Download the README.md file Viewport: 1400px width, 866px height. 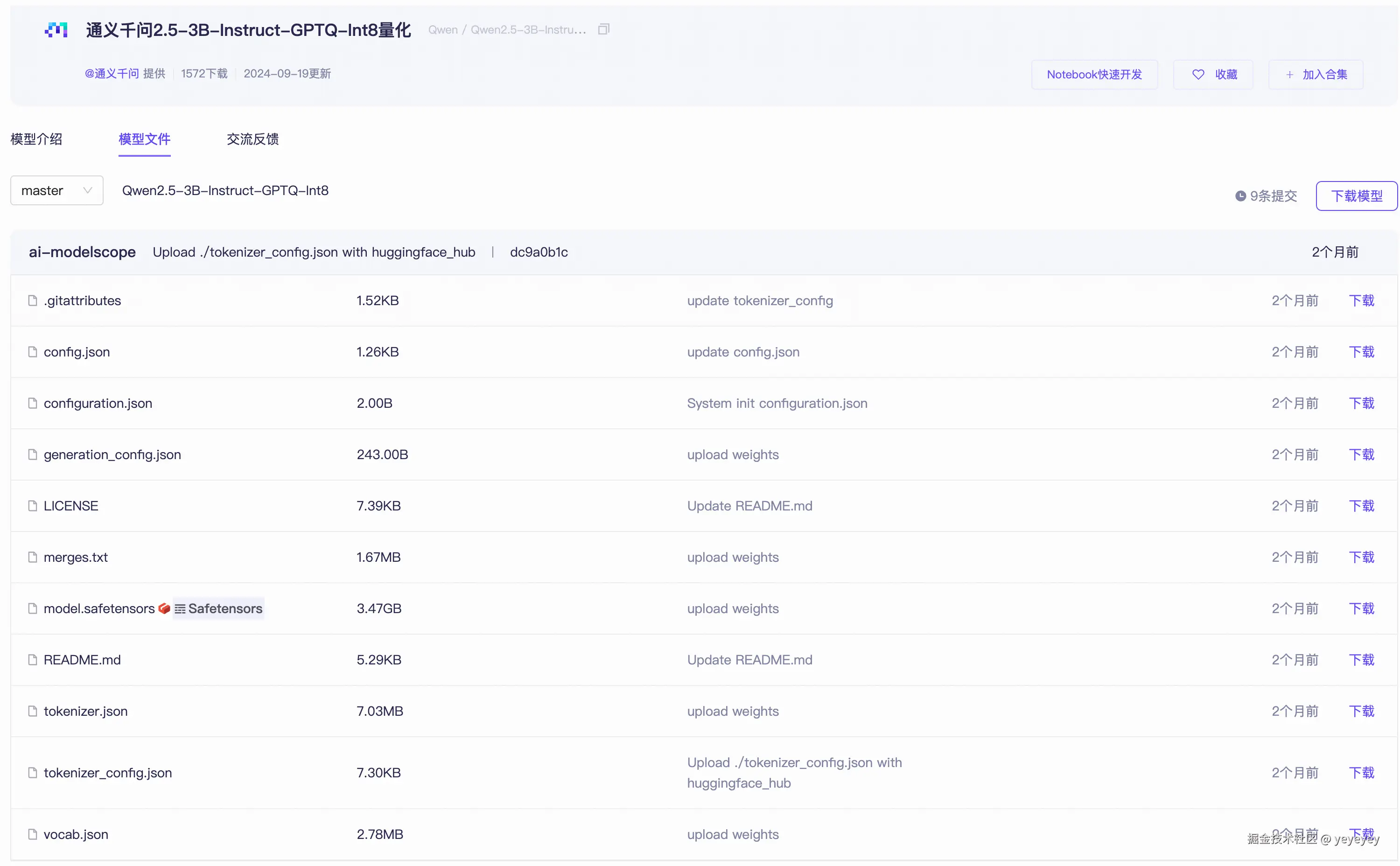point(1361,660)
